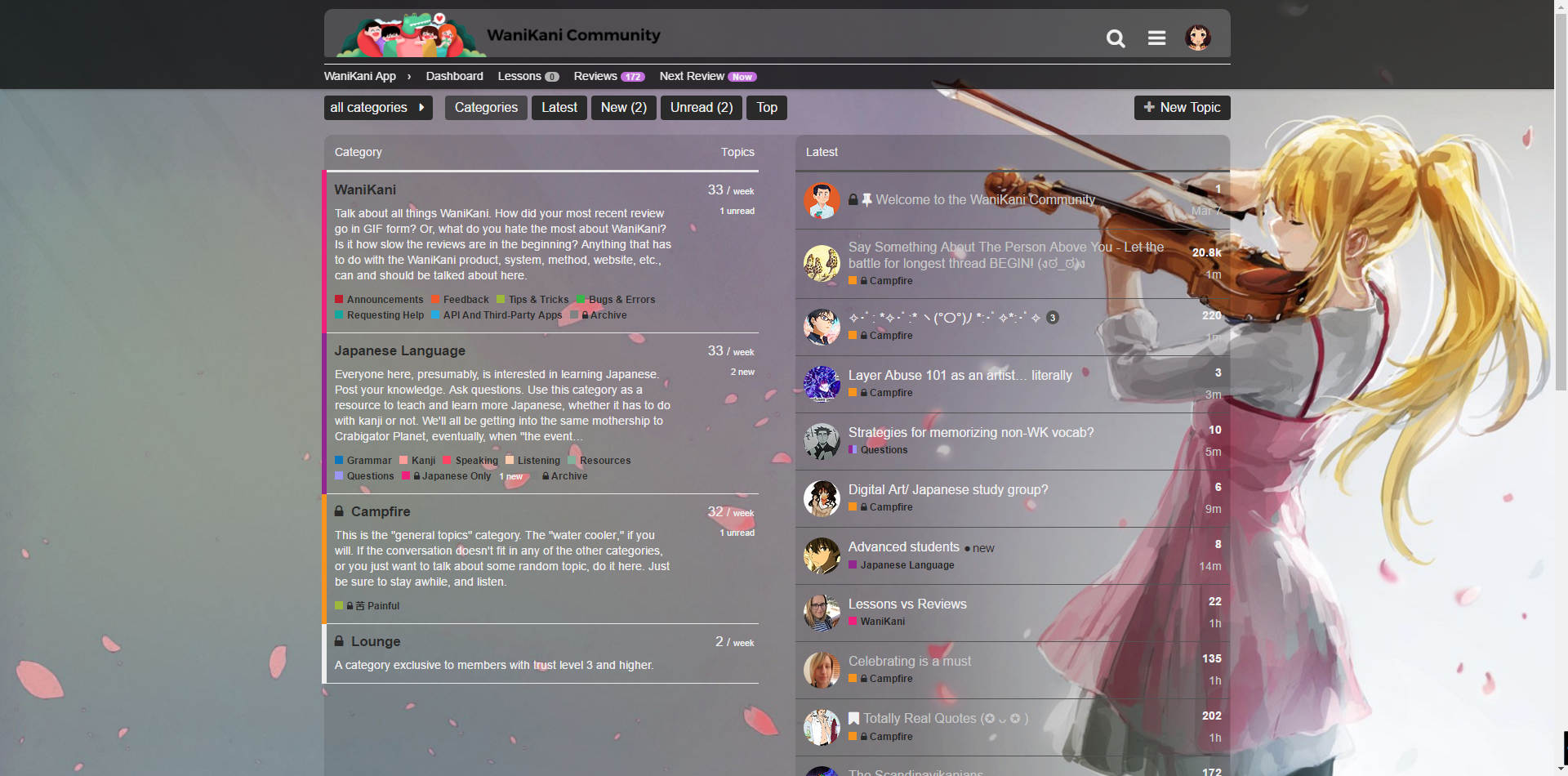Open avatar beside Totally Real Quotes topic
The image size is (1568, 776).
pos(822,727)
